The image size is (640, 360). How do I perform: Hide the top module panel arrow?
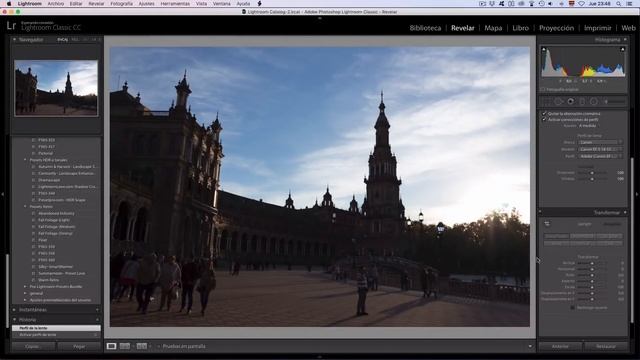[320, 18]
